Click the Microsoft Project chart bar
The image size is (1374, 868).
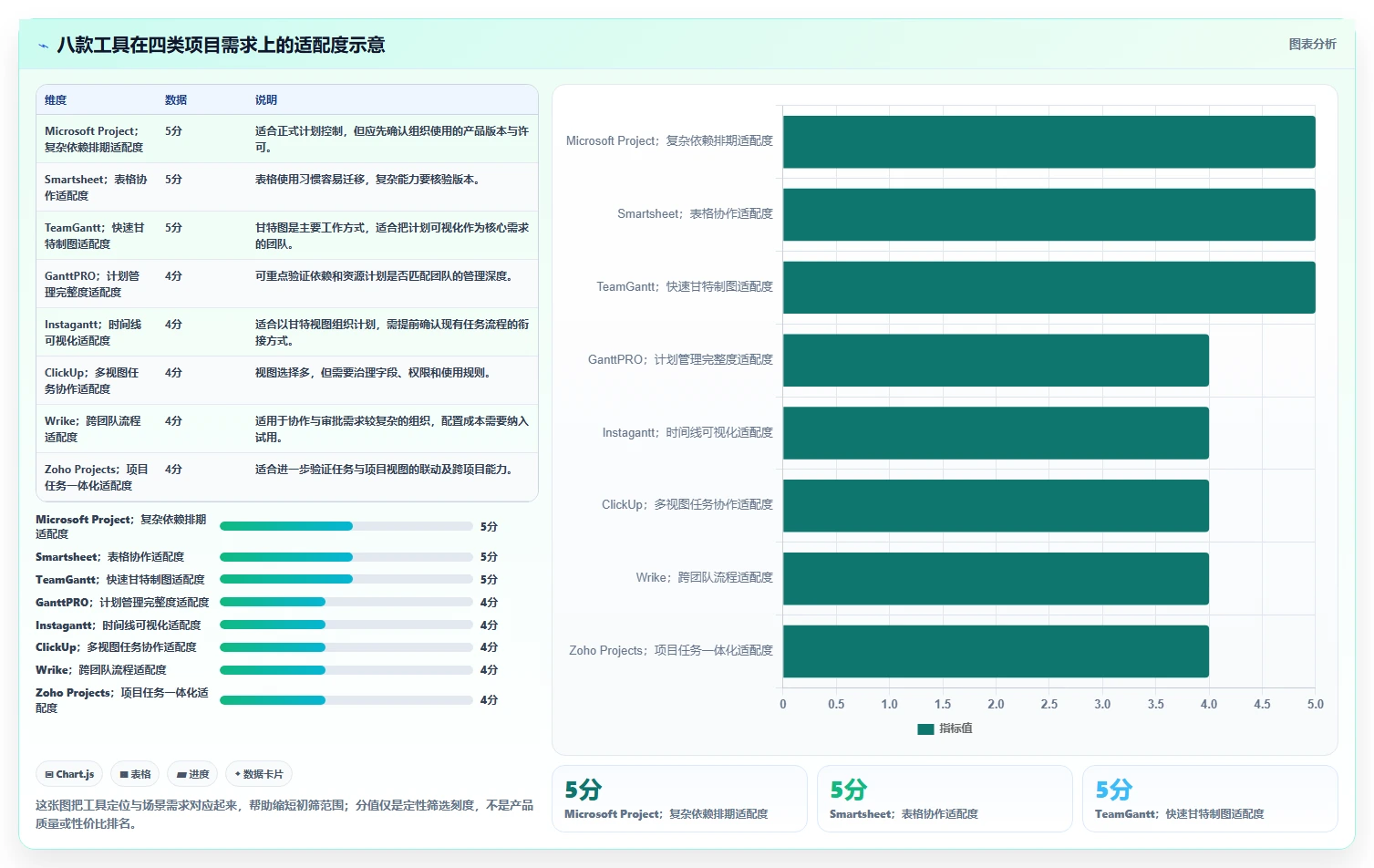tap(1049, 141)
